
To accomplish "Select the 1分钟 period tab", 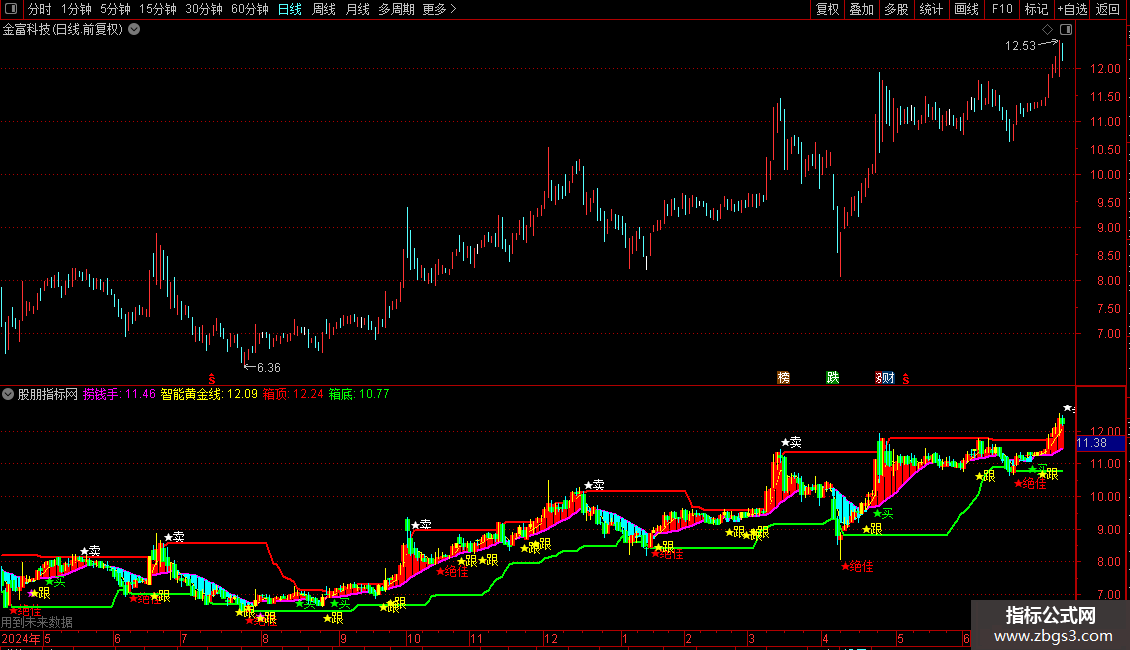I will tap(76, 9).
